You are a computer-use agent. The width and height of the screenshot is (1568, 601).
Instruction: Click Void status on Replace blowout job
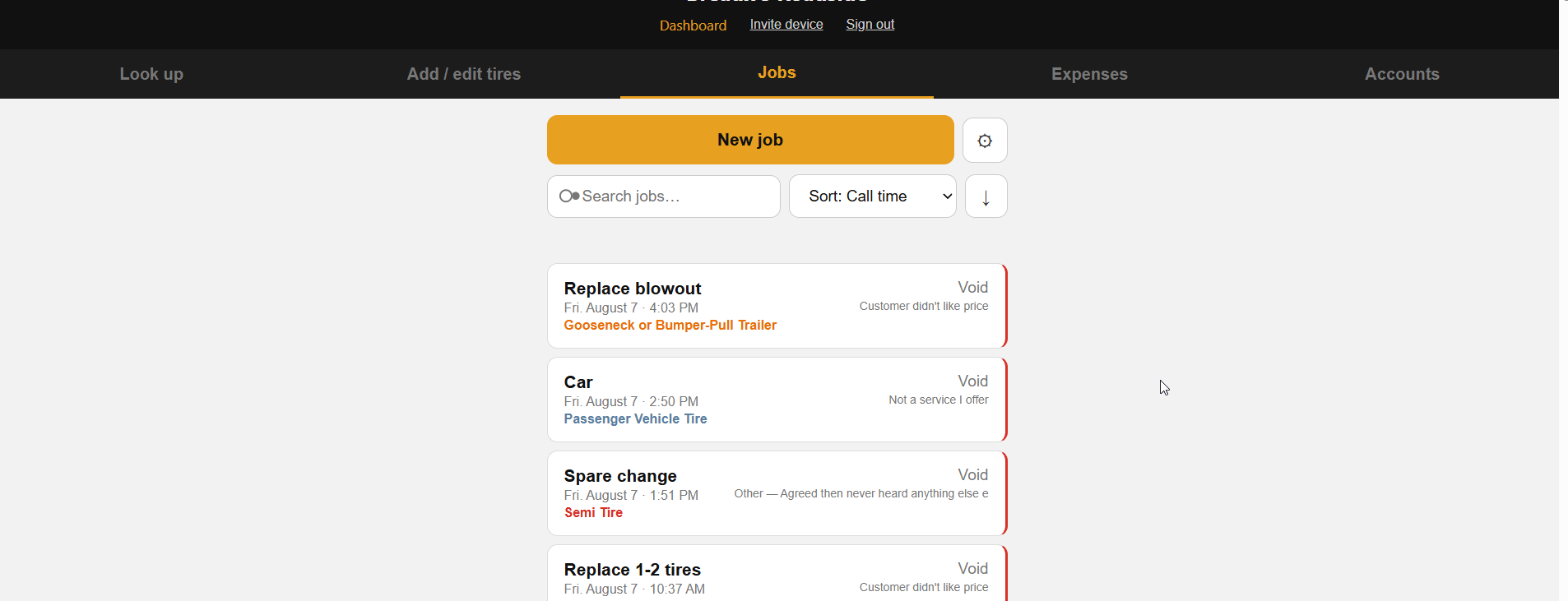coord(972,288)
